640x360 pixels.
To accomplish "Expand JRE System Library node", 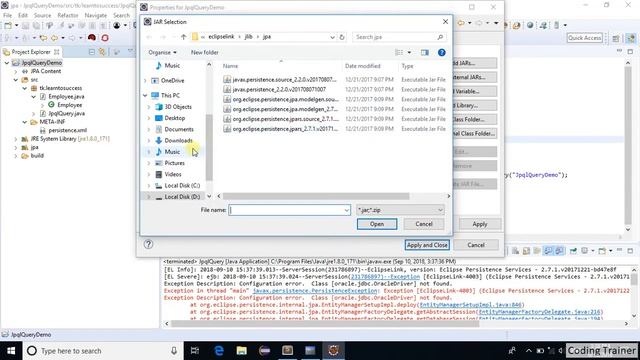I will [16, 139].
